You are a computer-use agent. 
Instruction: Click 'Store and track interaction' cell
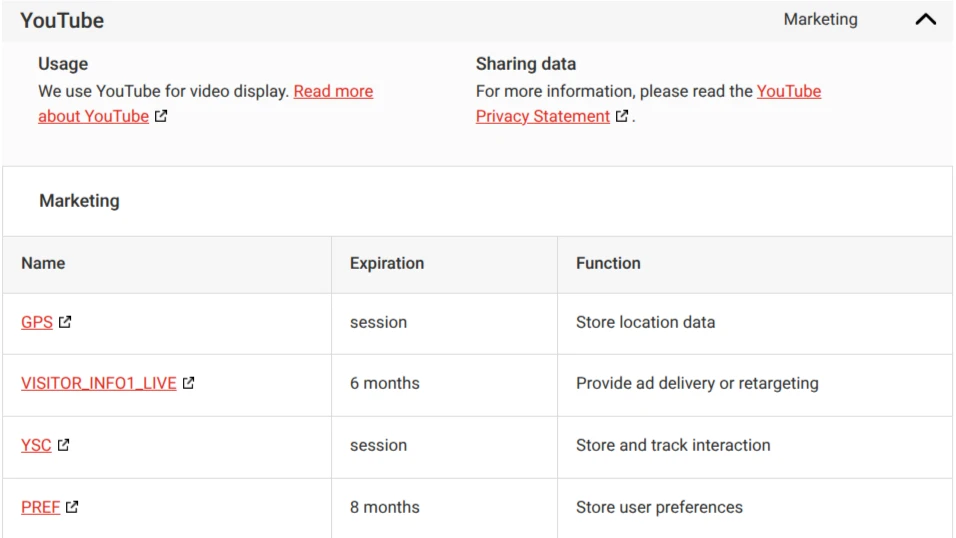672,445
